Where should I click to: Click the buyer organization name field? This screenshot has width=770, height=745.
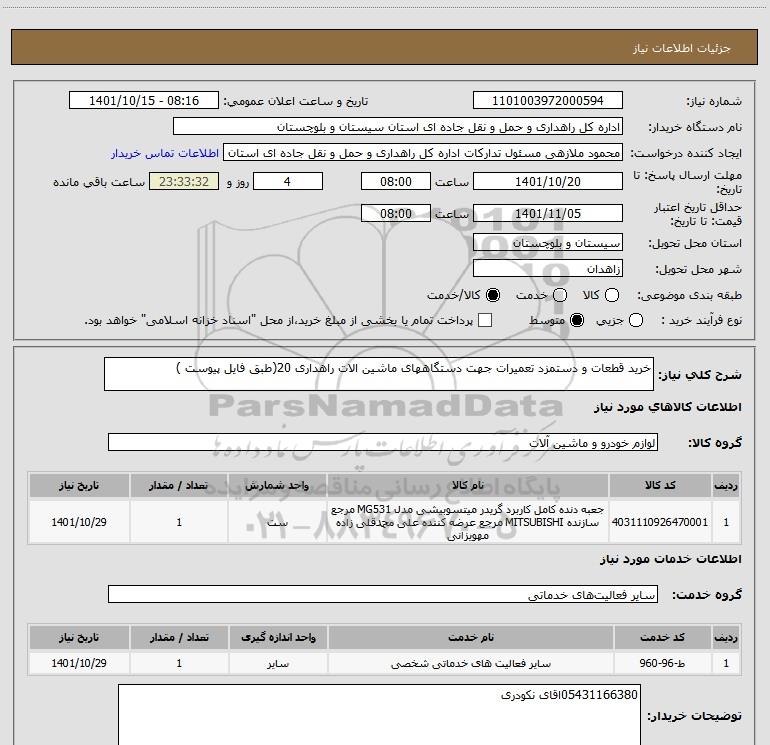398,126
